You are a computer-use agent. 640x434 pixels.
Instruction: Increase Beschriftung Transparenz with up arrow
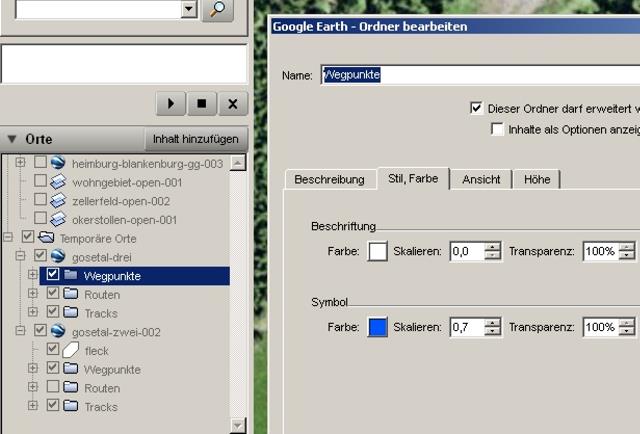[627, 247]
